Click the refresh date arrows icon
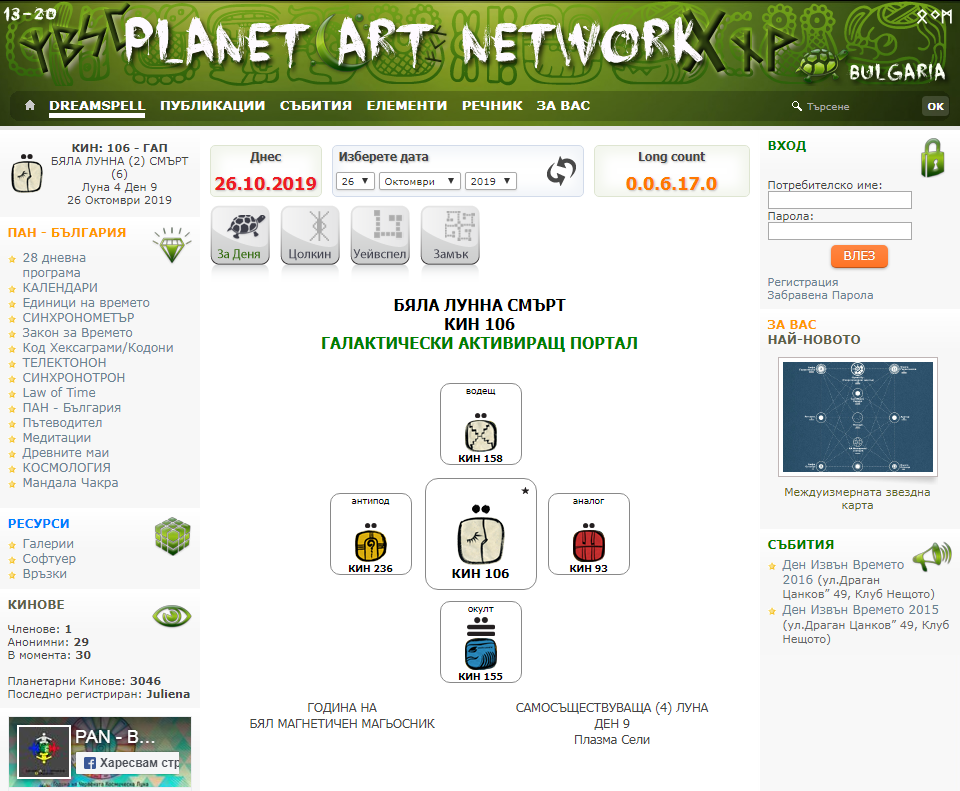960x791 pixels. (x=561, y=171)
